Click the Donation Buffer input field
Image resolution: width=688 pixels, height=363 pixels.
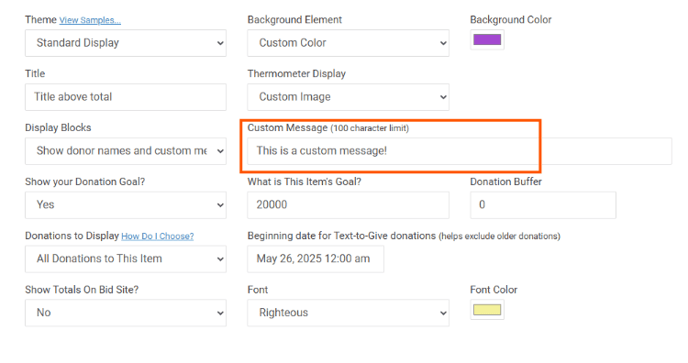543,205
